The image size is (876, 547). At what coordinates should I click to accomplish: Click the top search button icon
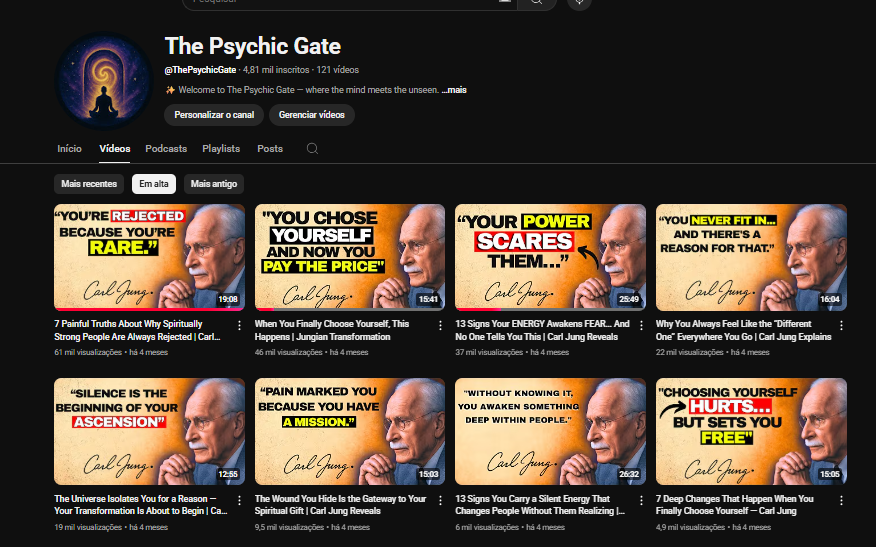point(537,3)
